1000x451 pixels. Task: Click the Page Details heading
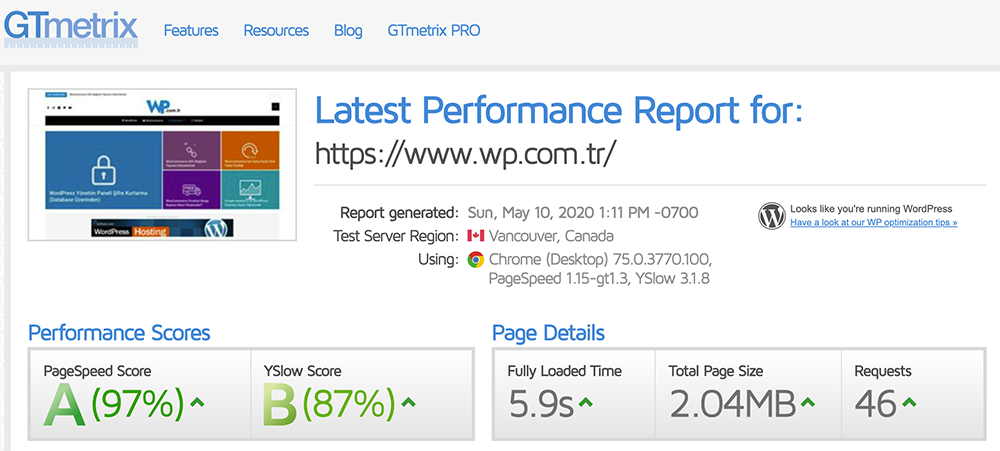pos(548,332)
